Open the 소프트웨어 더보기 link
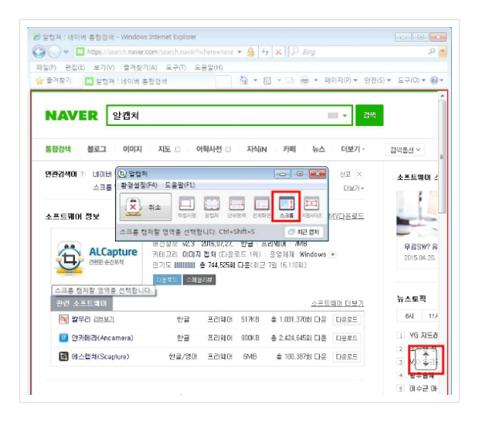This screenshot has width=479, height=422. (337, 303)
